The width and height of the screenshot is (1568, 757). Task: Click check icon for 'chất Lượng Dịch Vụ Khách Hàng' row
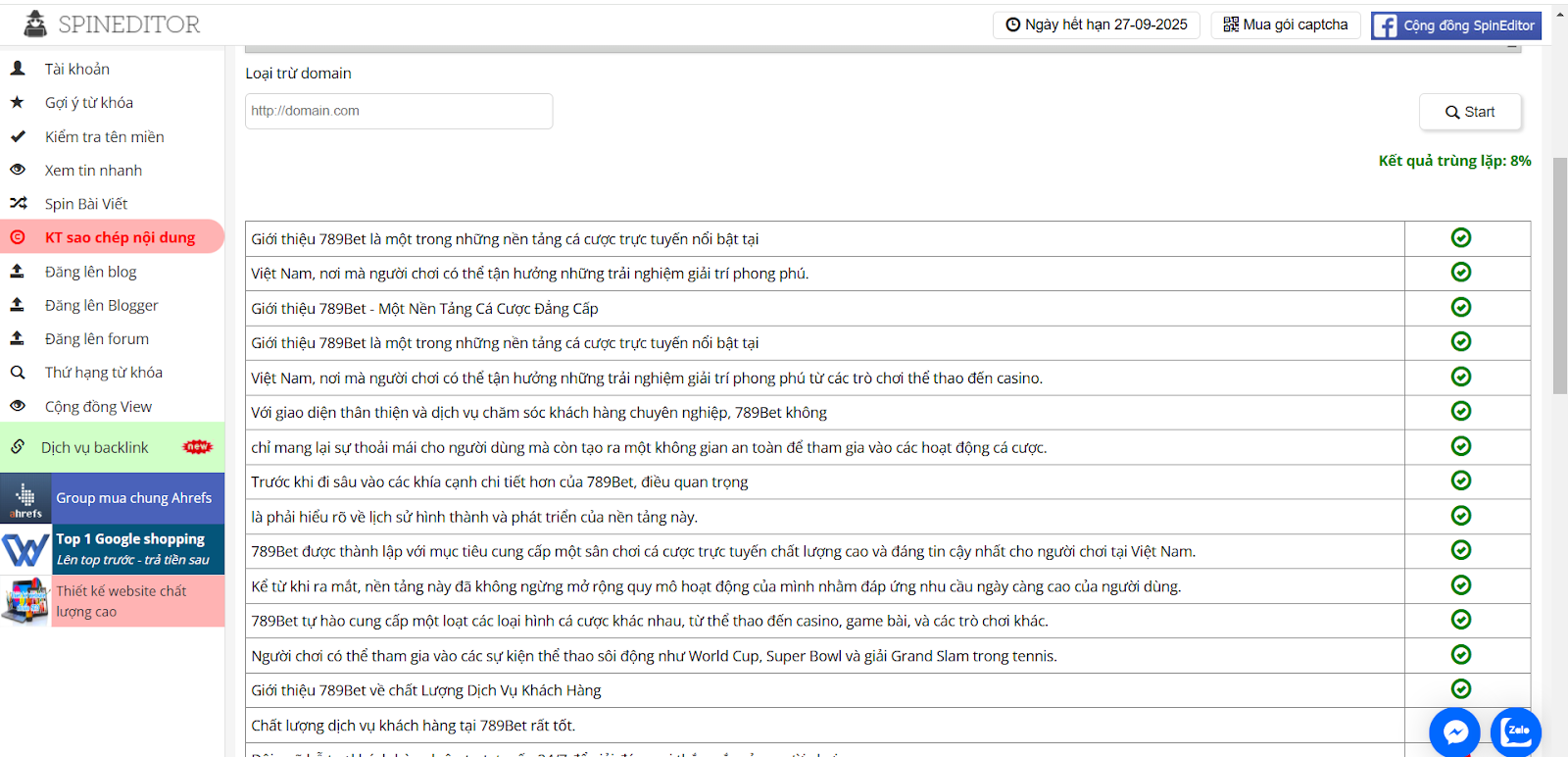pyautogui.click(x=1461, y=689)
